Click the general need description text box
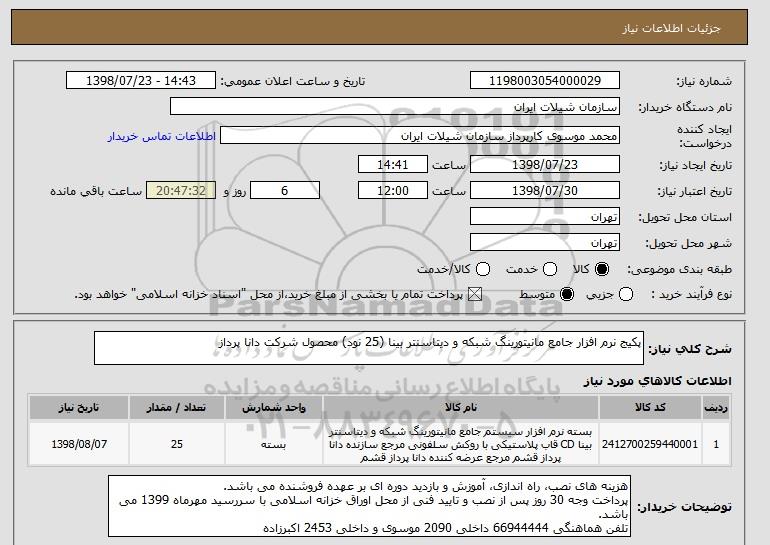The width and height of the screenshot is (770, 545). click(369, 348)
